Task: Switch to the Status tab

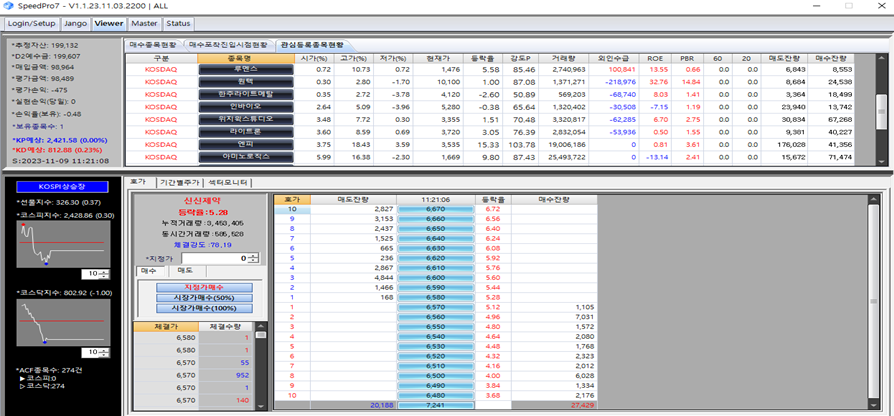Action: click(x=178, y=23)
